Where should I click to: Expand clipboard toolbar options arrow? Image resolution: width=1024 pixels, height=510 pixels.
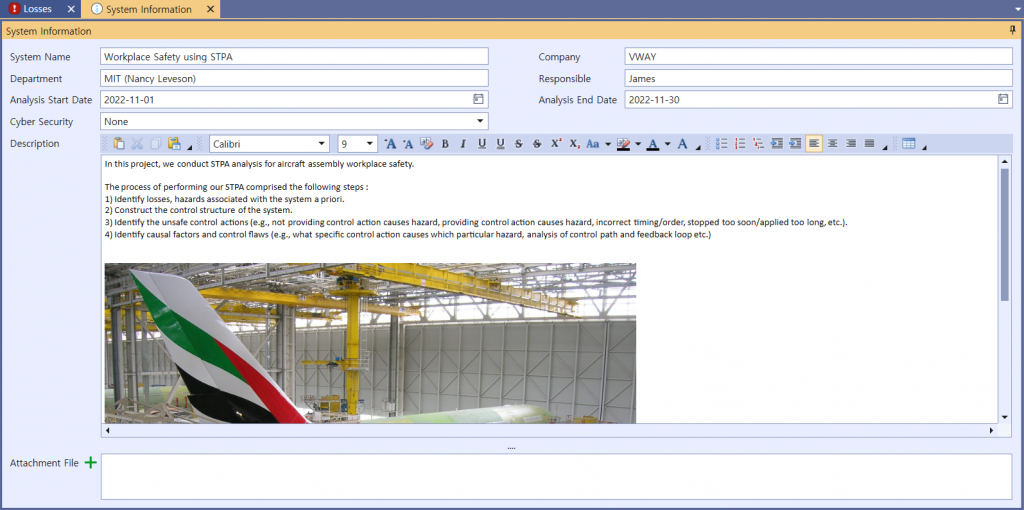189,147
